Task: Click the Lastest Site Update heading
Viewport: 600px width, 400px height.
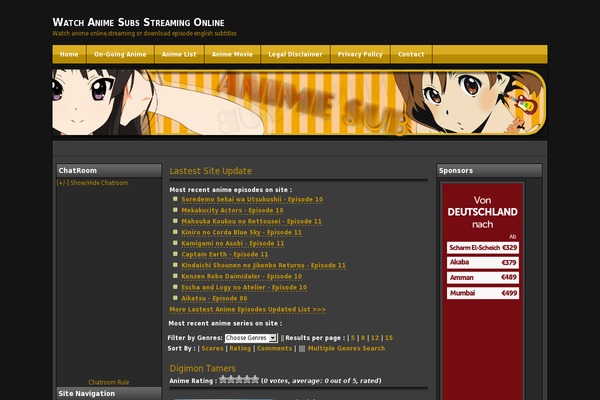Action: pyautogui.click(x=211, y=171)
